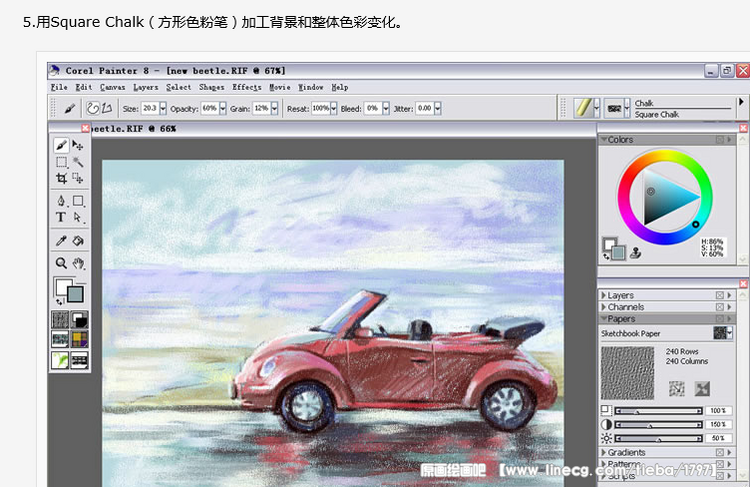The image size is (750, 487).
Task: Open the Layers menu
Action: [145, 87]
